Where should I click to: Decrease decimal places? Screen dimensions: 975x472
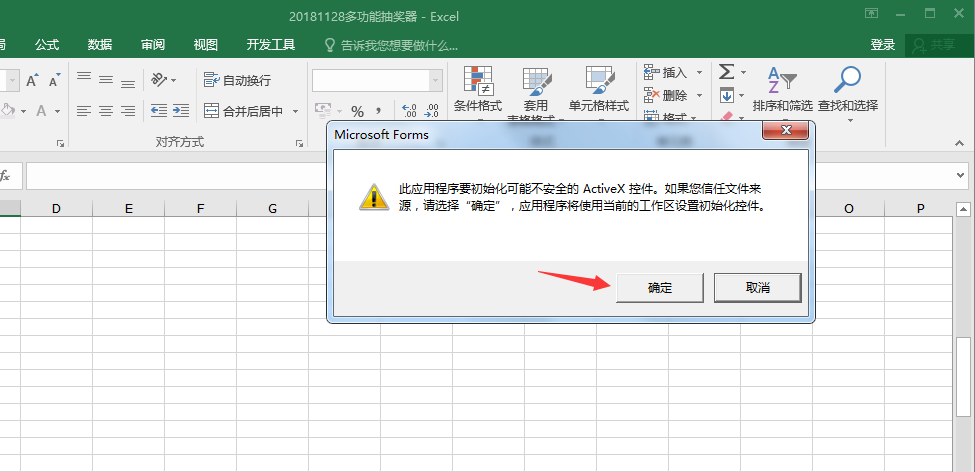pyautogui.click(x=432, y=111)
